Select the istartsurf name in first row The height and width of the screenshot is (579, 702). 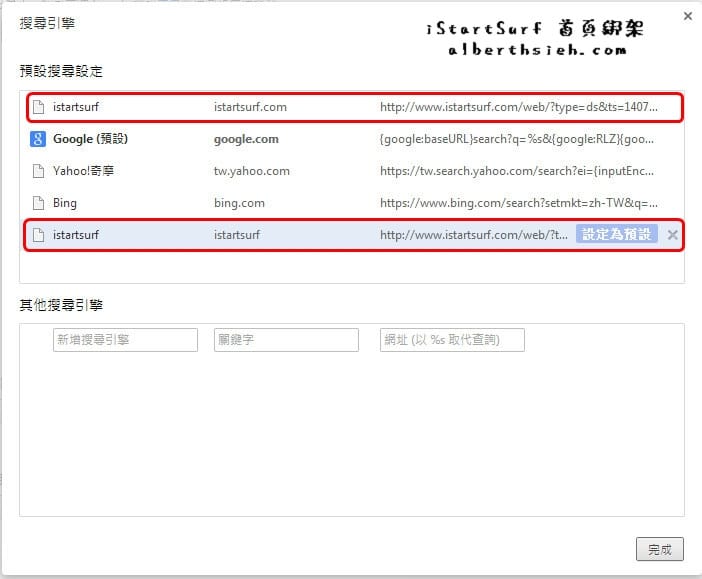pos(76,107)
